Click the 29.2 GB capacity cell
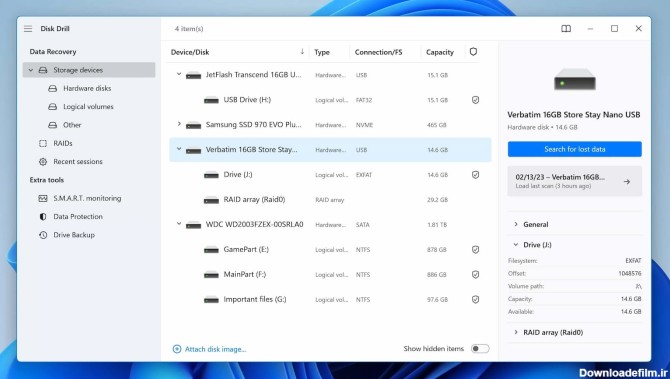Screen dimensions: 670x379 tap(437, 200)
